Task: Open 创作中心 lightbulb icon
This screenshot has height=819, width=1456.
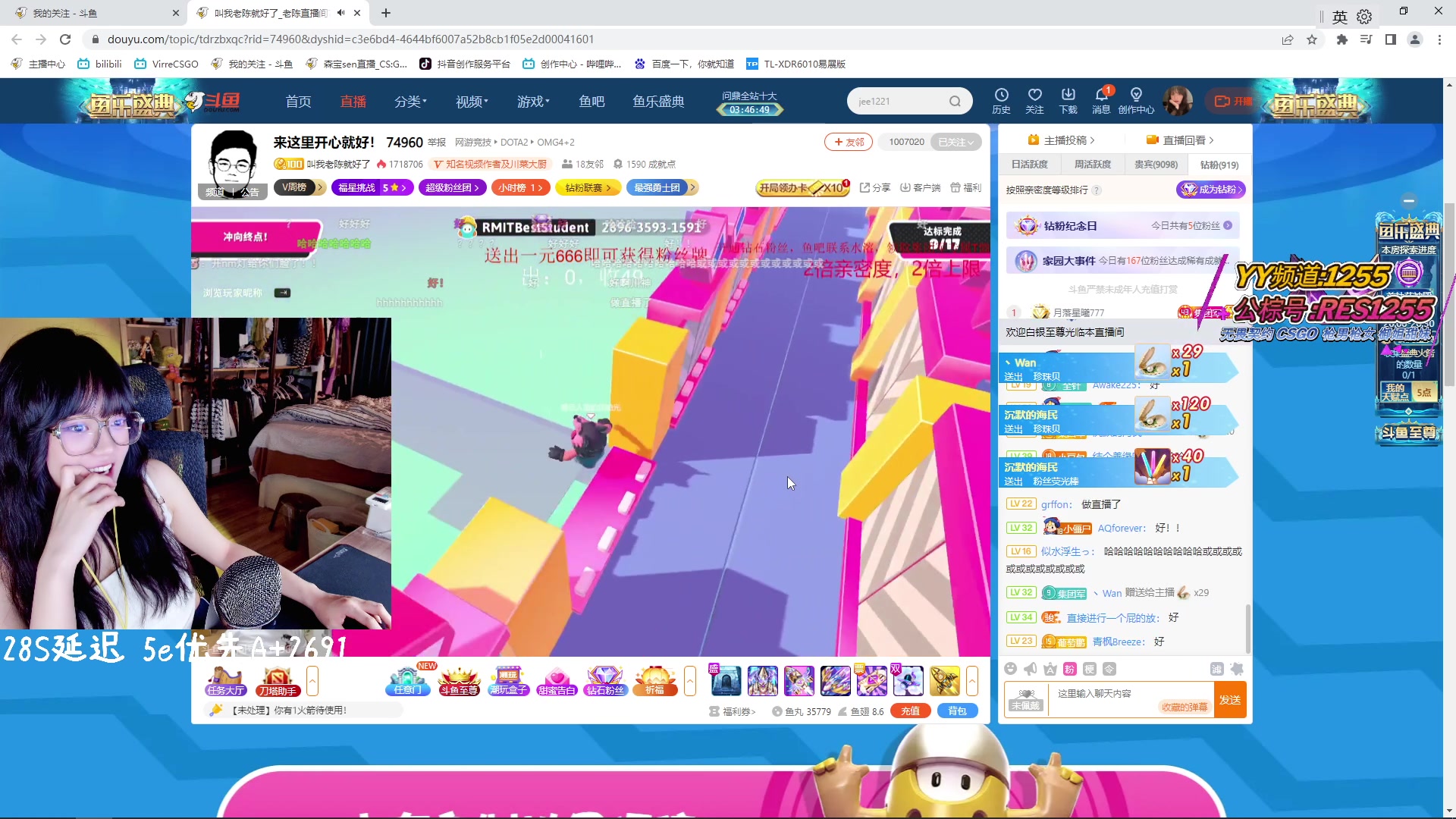Action: click(1136, 100)
